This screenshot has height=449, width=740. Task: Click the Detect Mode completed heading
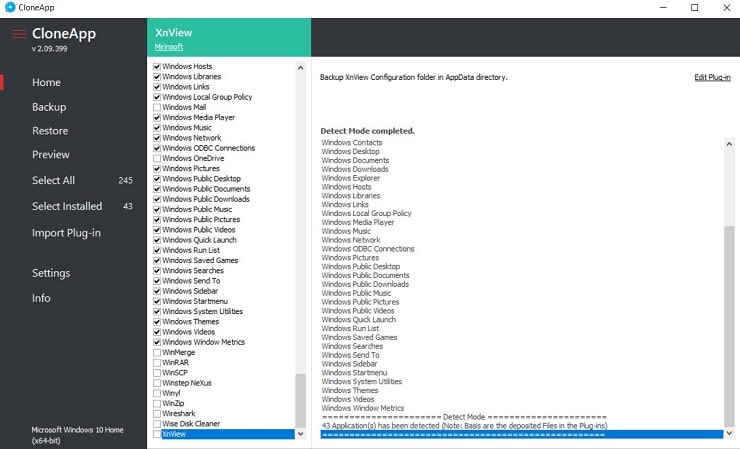[x=368, y=131]
